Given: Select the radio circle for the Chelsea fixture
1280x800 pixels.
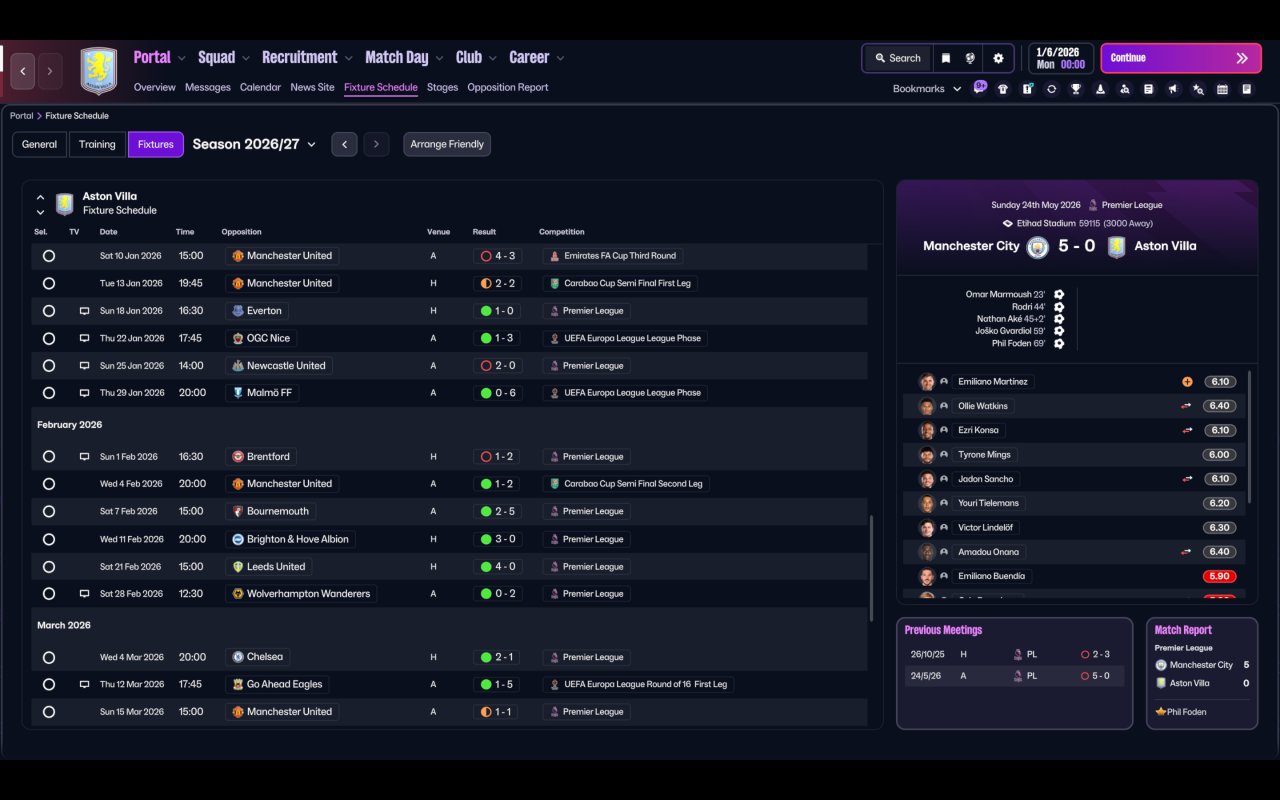Looking at the screenshot, I should [x=49, y=657].
